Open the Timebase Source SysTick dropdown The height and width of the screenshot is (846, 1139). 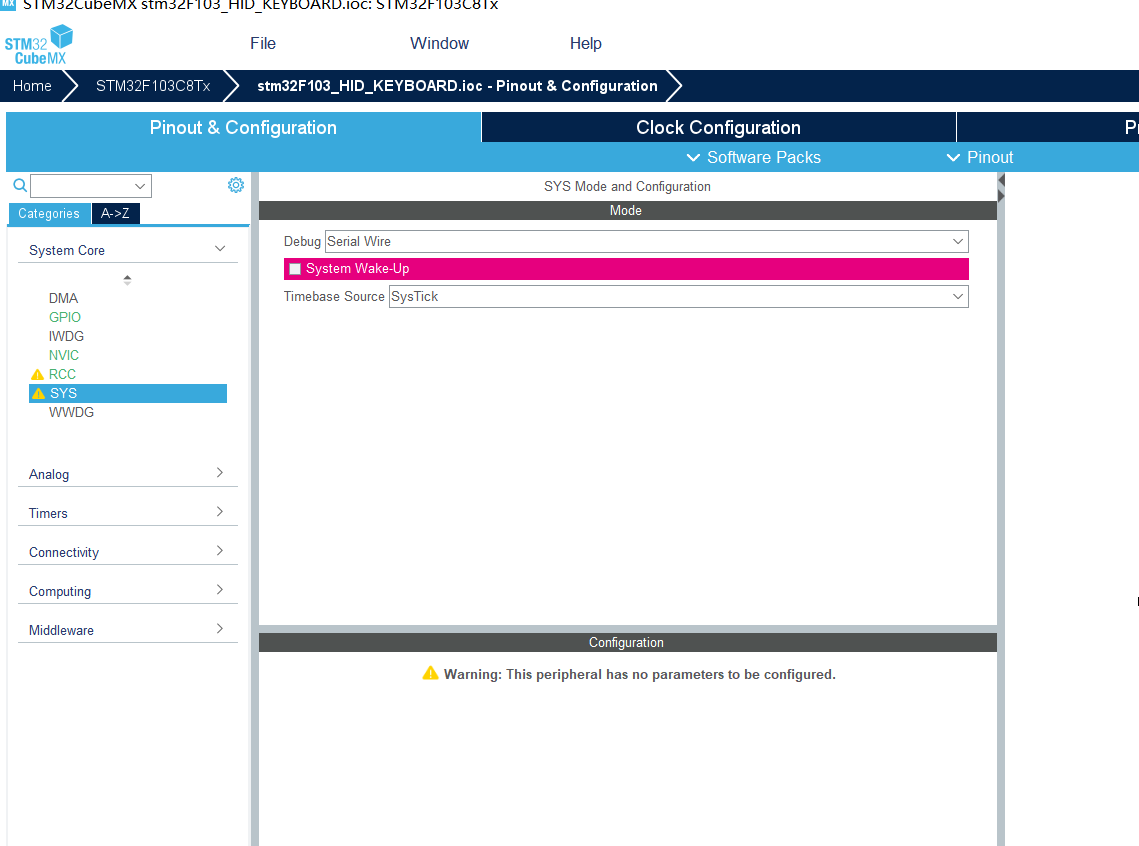(x=678, y=296)
